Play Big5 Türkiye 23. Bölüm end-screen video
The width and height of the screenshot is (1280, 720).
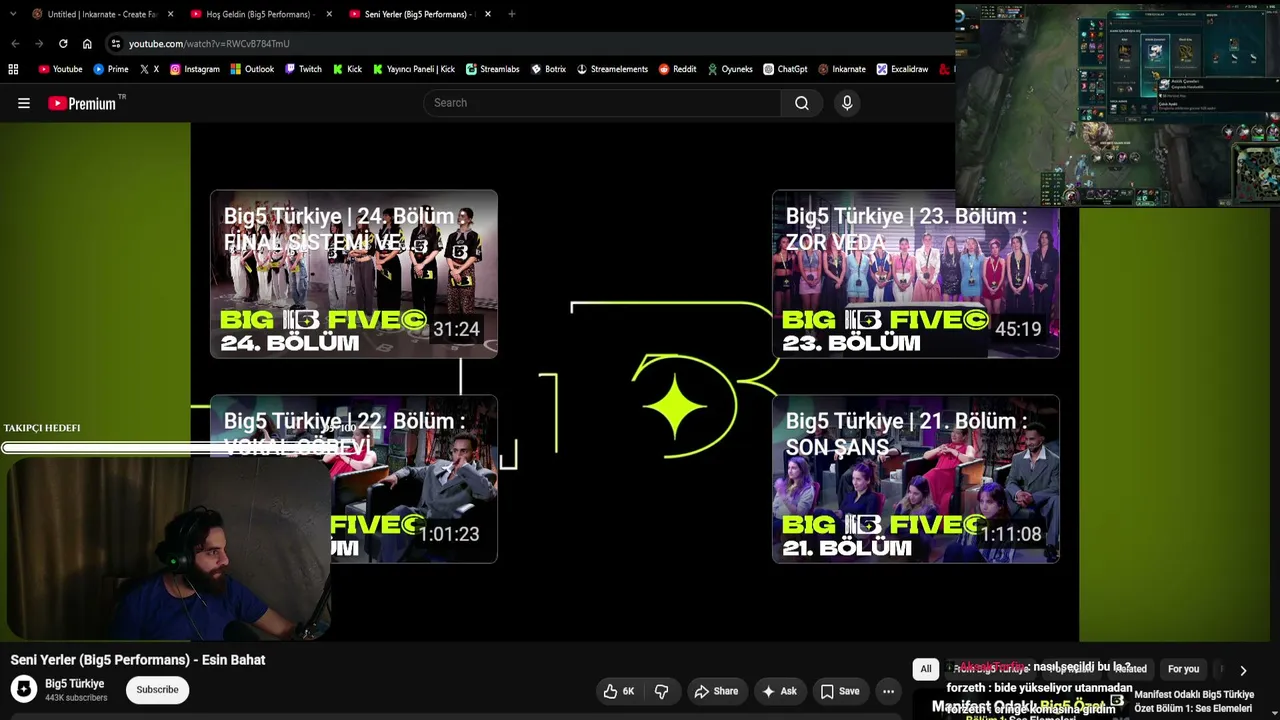pos(916,274)
